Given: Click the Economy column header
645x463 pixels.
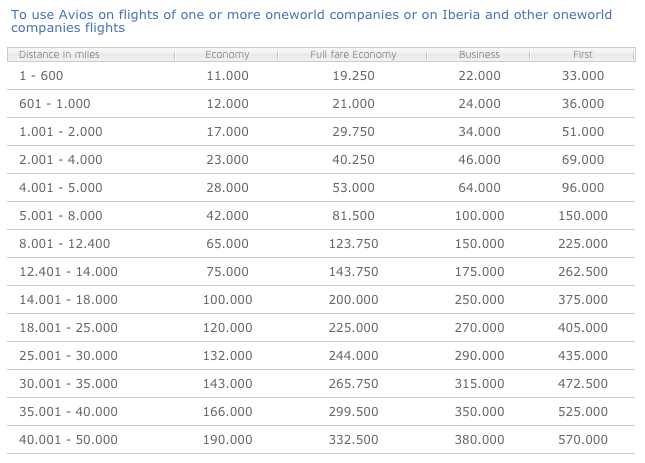Looking at the screenshot, I should (x=227, y=54).
